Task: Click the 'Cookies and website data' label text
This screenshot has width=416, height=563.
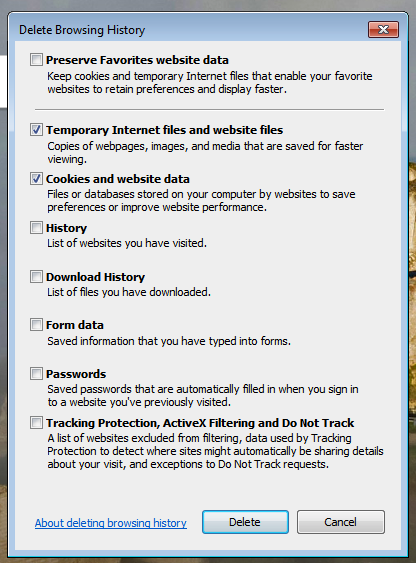Action: pos(118,179)
